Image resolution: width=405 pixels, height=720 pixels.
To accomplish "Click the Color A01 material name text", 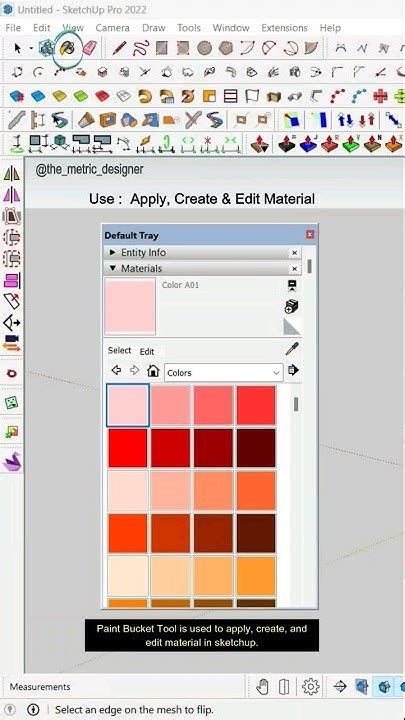I will coord(180,285).
